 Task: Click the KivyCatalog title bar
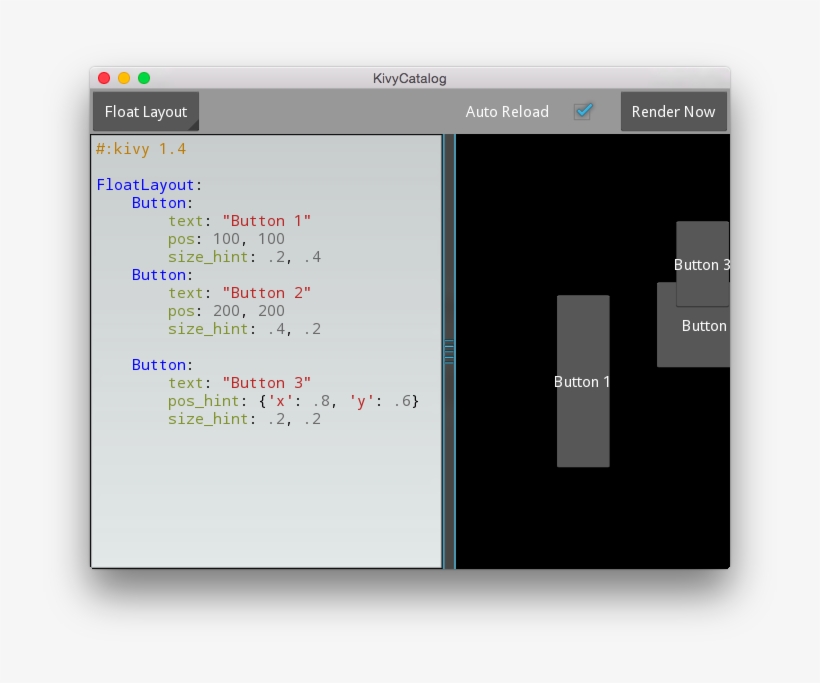(411, 78)
